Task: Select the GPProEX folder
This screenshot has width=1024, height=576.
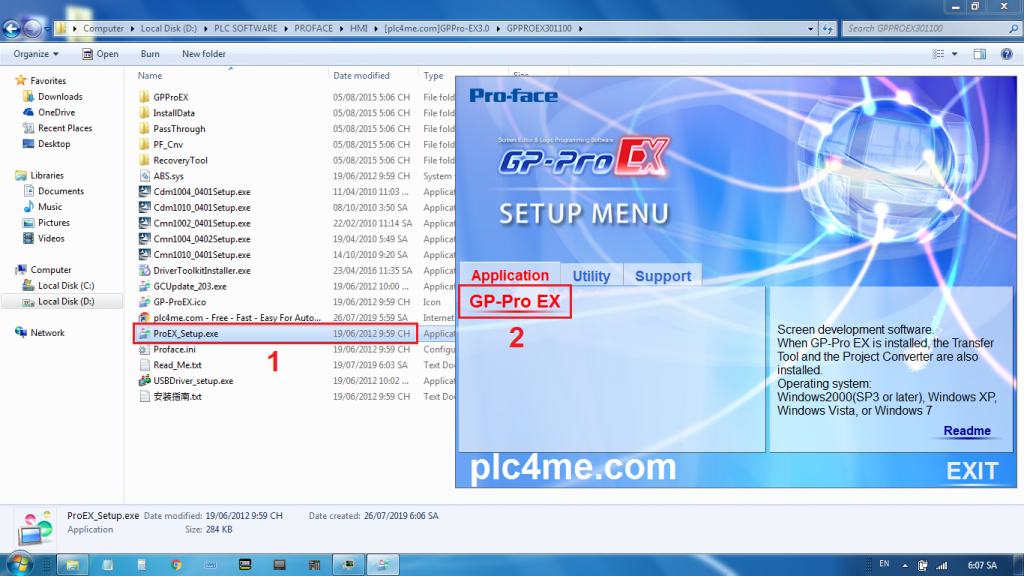Action: pos(170,97)
